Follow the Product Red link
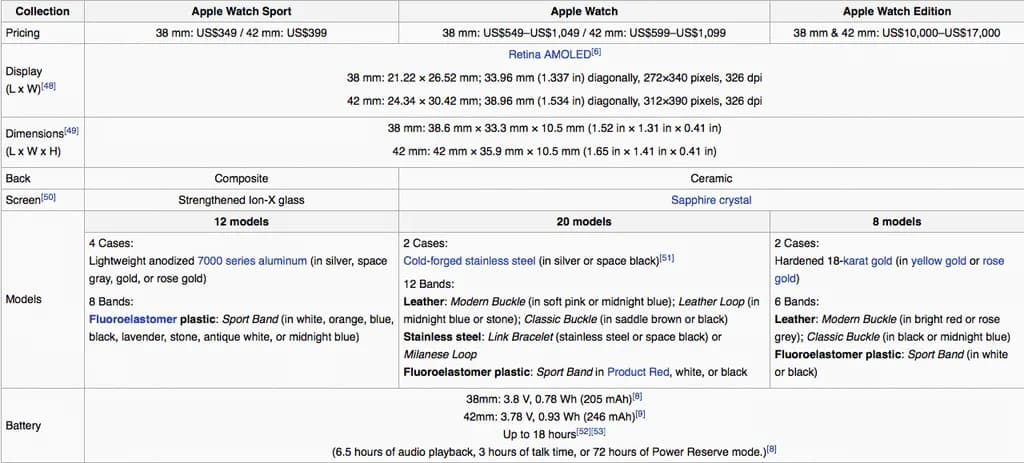1024x463 pixels. coord(638,372)
